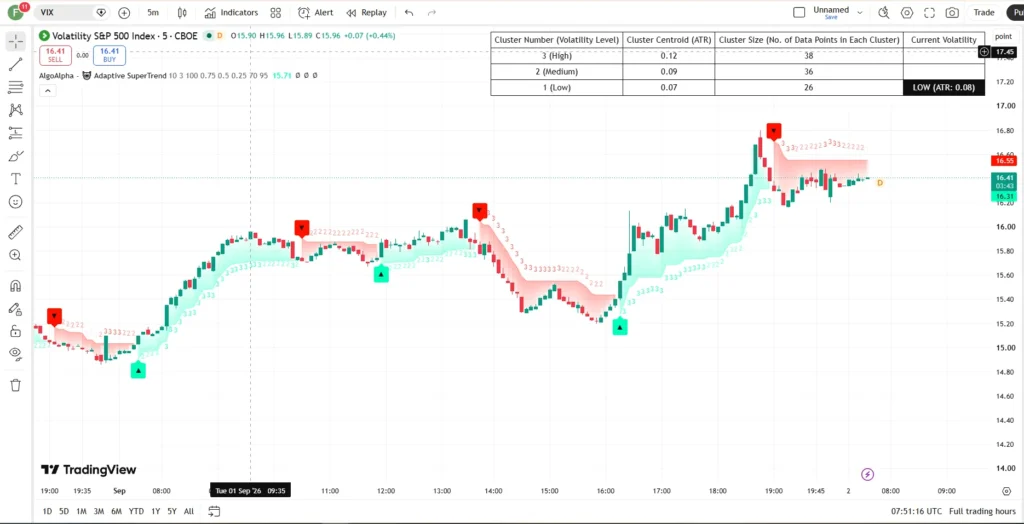Select the 6M time range
This screenshot has height=524, width=1024.
(x=116, y=511)
